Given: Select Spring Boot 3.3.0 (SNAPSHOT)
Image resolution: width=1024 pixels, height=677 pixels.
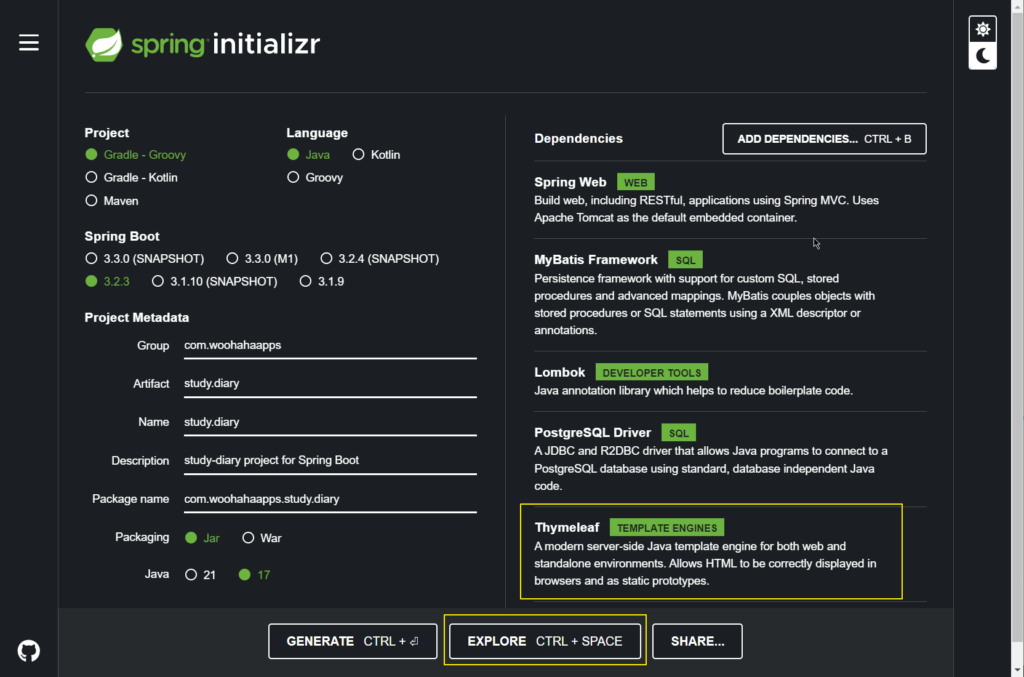Looking at the screenshot, I should pyautogui.click(x=144, y=259).
